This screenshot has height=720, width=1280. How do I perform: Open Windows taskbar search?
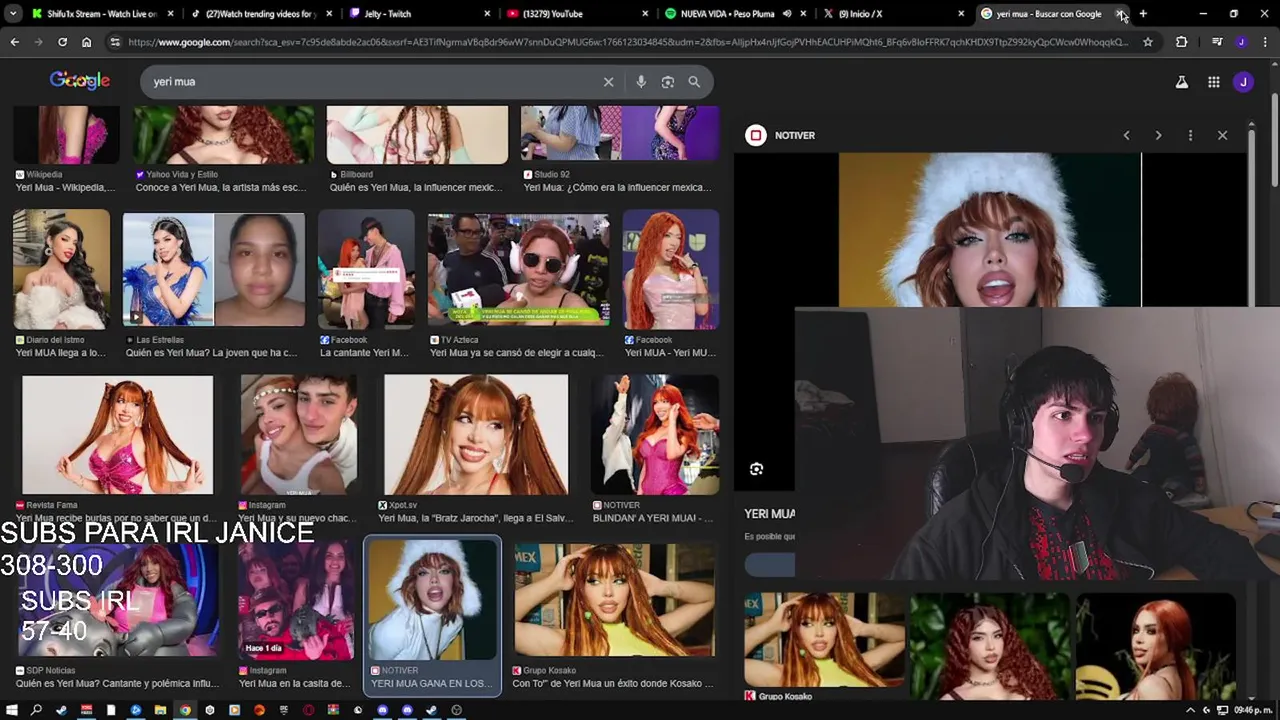(x=36, y=710)
